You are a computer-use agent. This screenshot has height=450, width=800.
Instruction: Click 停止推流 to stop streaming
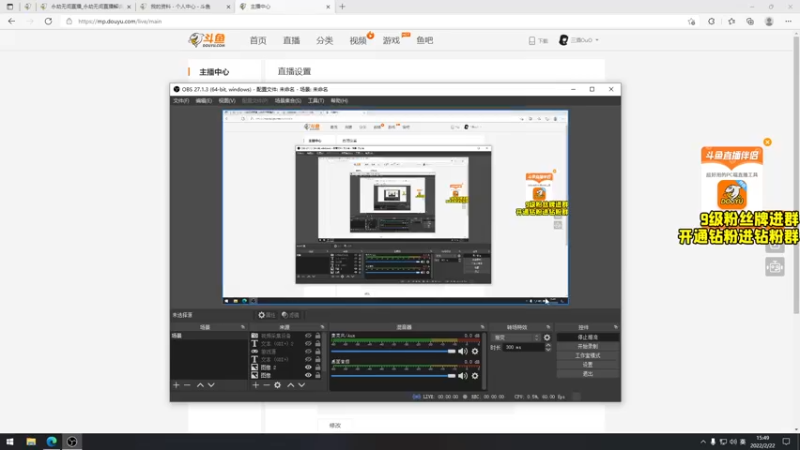588,338
